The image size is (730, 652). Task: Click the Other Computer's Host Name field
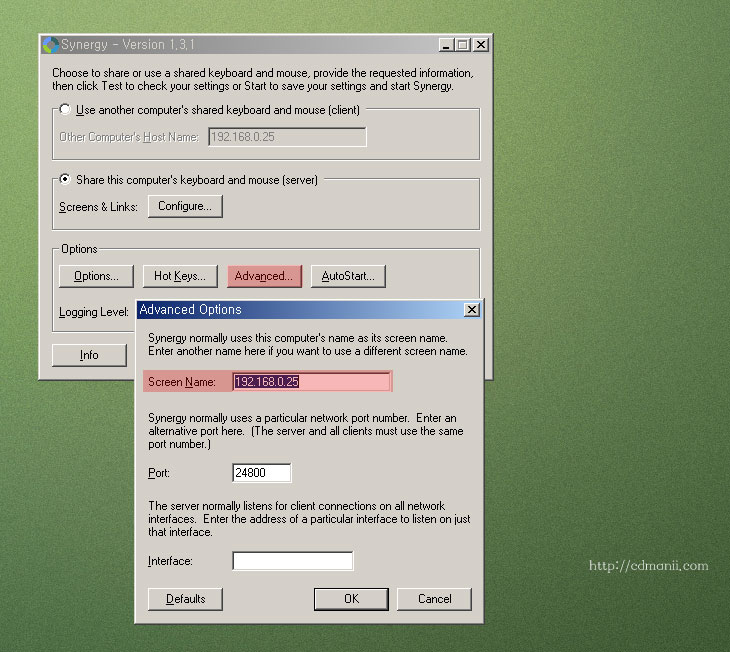287,137
